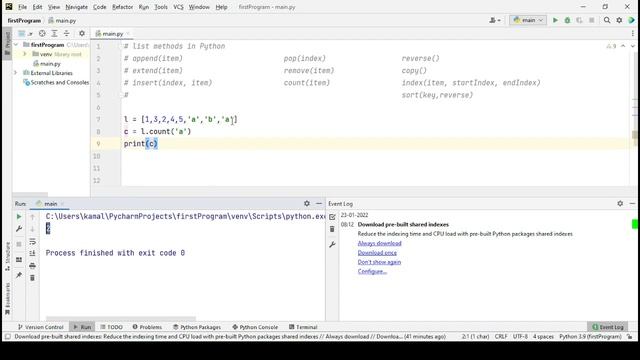The width and height of the screenshot is (640, 360).
Task: Open Search Everywhere magnifier icon
Action: point(607,20)
